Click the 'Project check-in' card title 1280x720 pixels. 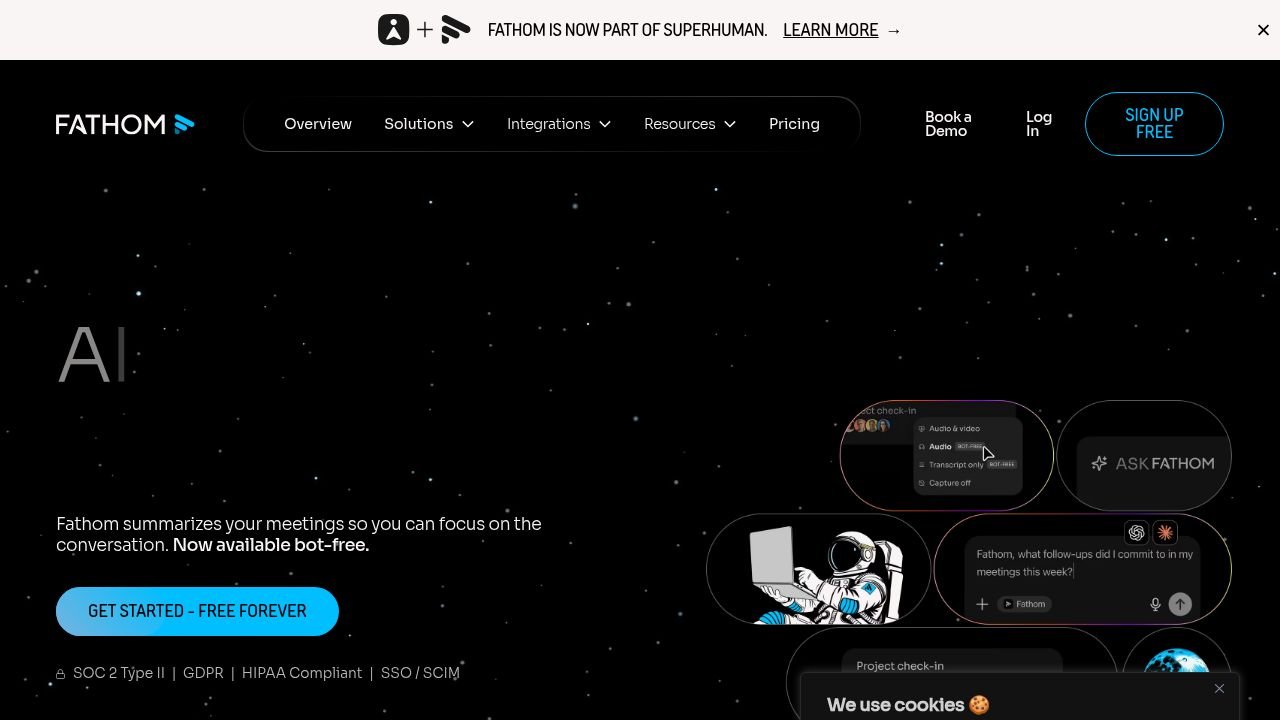900,666
